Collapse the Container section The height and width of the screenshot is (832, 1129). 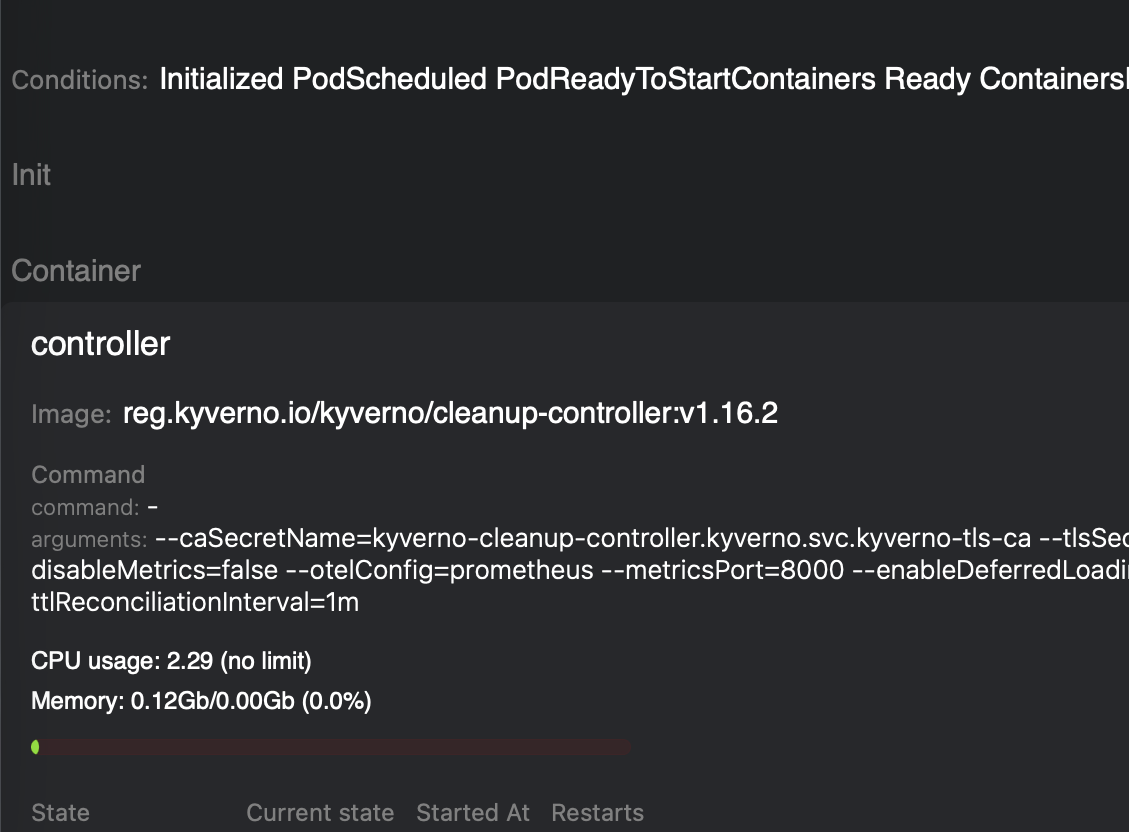(75, 270)
